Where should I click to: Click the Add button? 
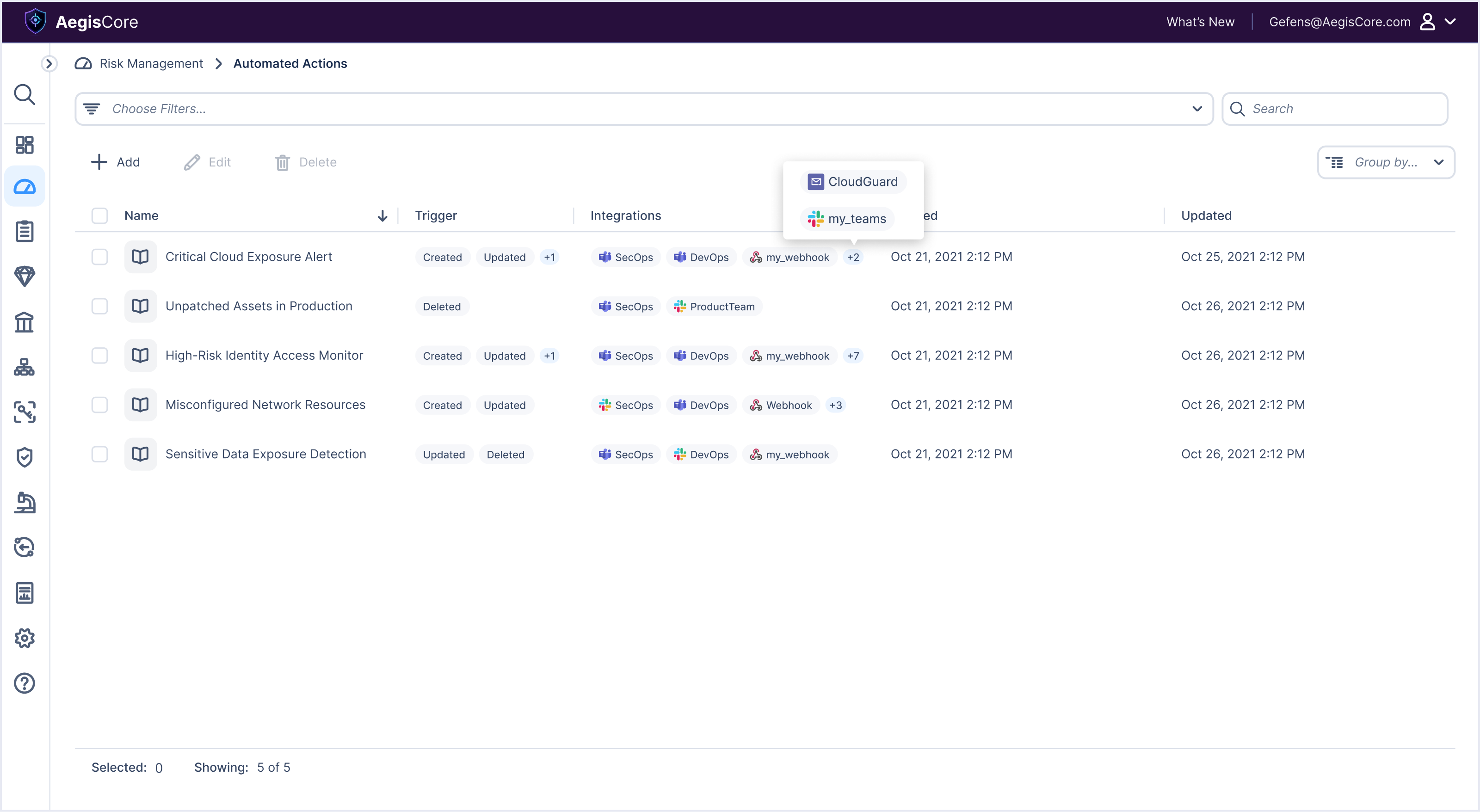(116, 162)
